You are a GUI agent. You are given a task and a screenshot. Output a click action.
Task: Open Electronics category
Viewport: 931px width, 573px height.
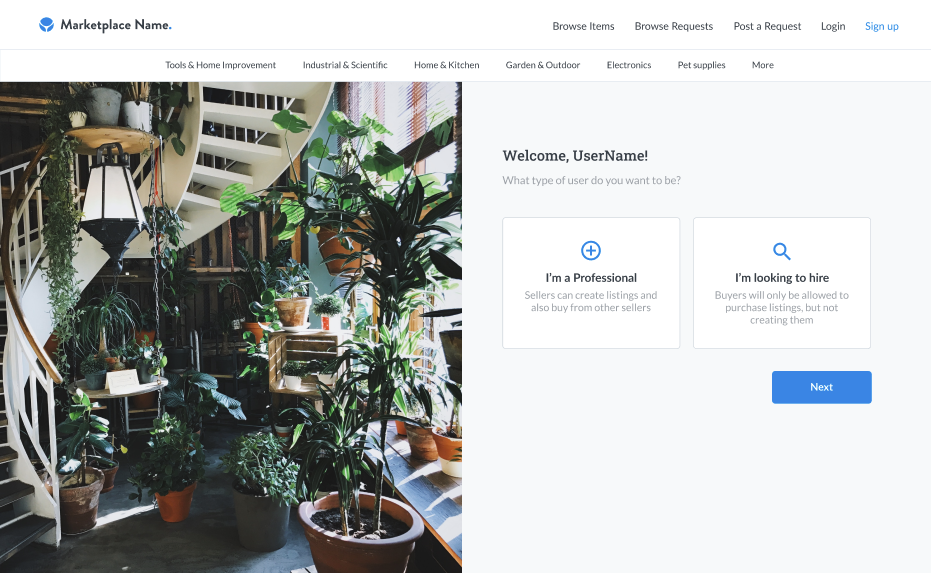(629, 65)
